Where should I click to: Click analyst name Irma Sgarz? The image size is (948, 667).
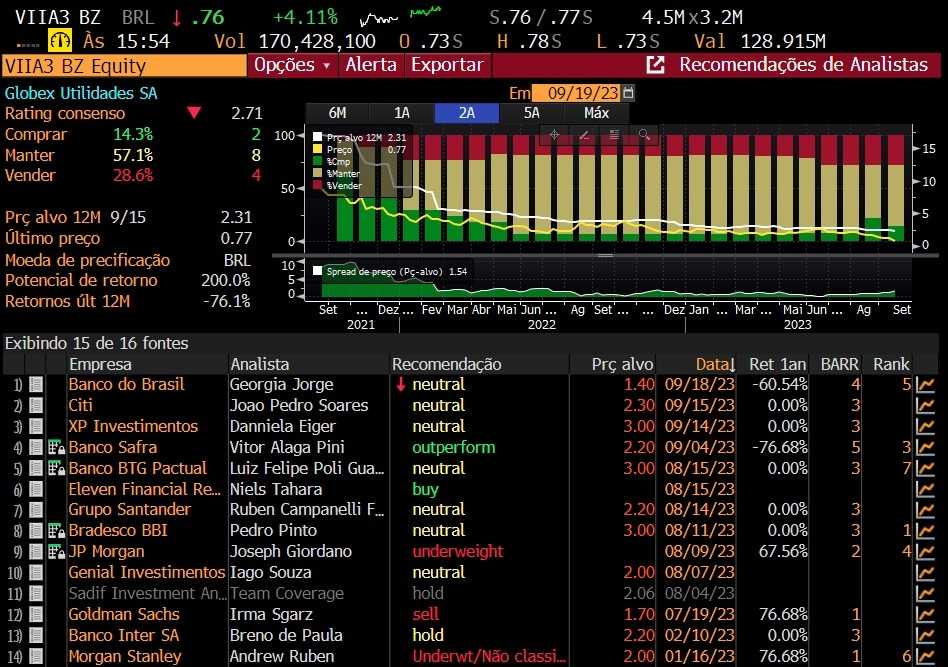(271, 615)
